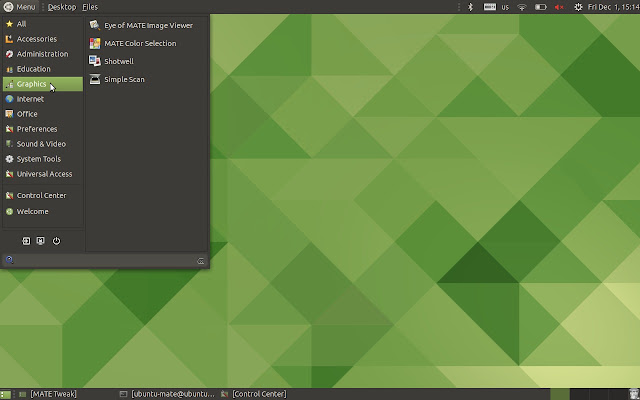This screenshot has width=640, height=400.
Task: Open the Files menu in the top panel
Action: [x=90, y=7]
